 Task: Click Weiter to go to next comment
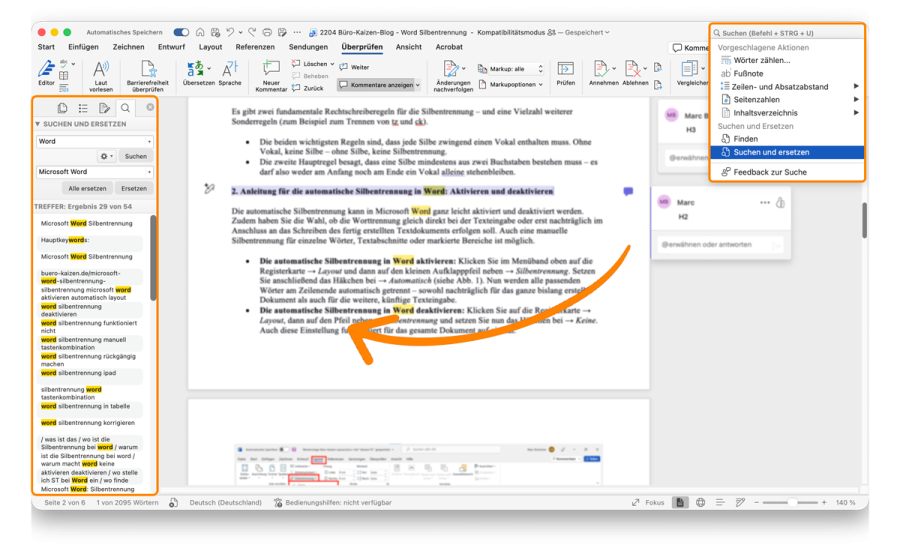click(x=355, y=67)
